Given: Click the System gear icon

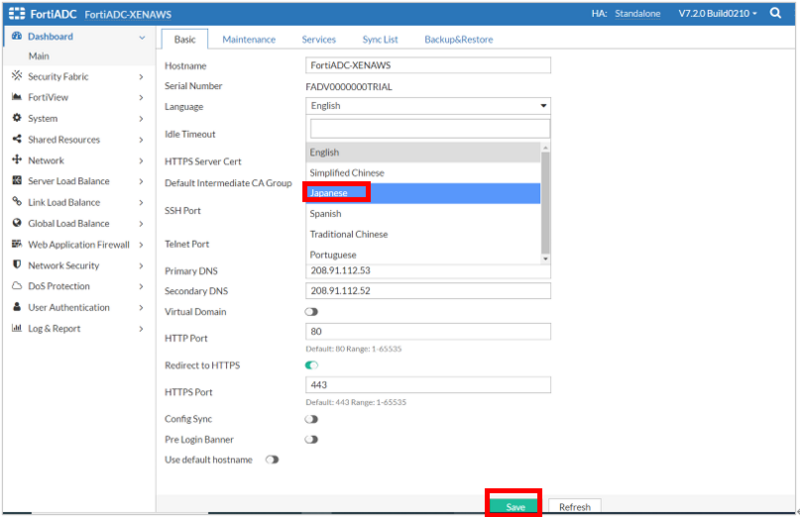Looking at the screenshot, I should click(x=17, y=118).
